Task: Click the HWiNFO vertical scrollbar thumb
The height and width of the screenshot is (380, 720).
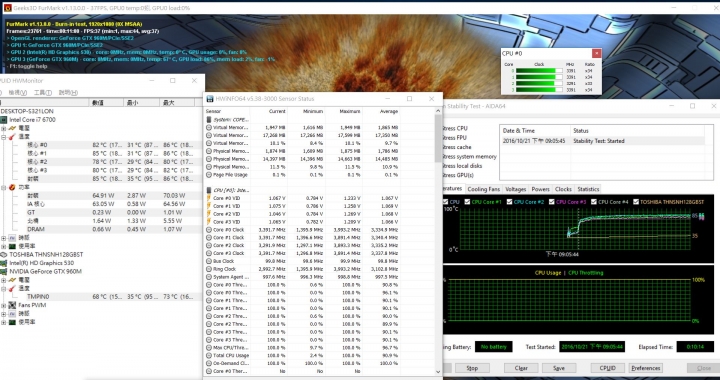Action: [438, 138]
